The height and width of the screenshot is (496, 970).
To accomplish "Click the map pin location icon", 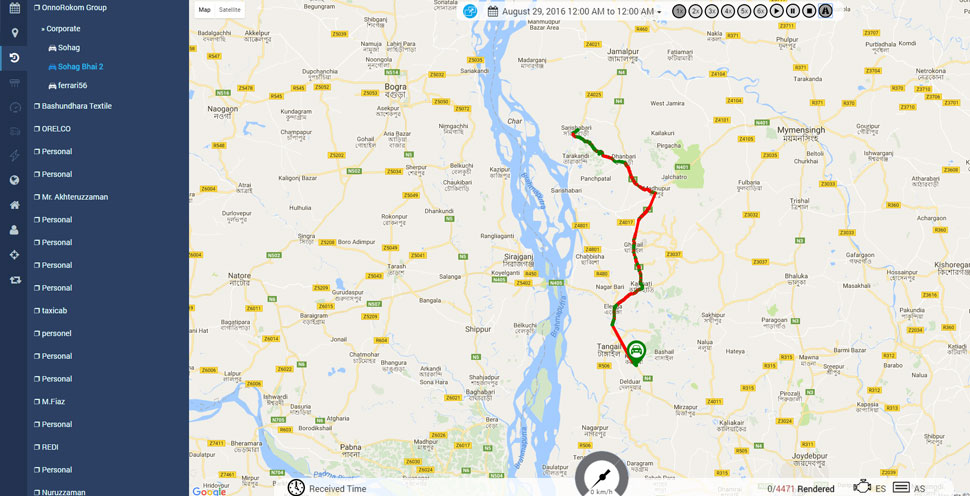I will pyautogui.click(x=15, y=33).
